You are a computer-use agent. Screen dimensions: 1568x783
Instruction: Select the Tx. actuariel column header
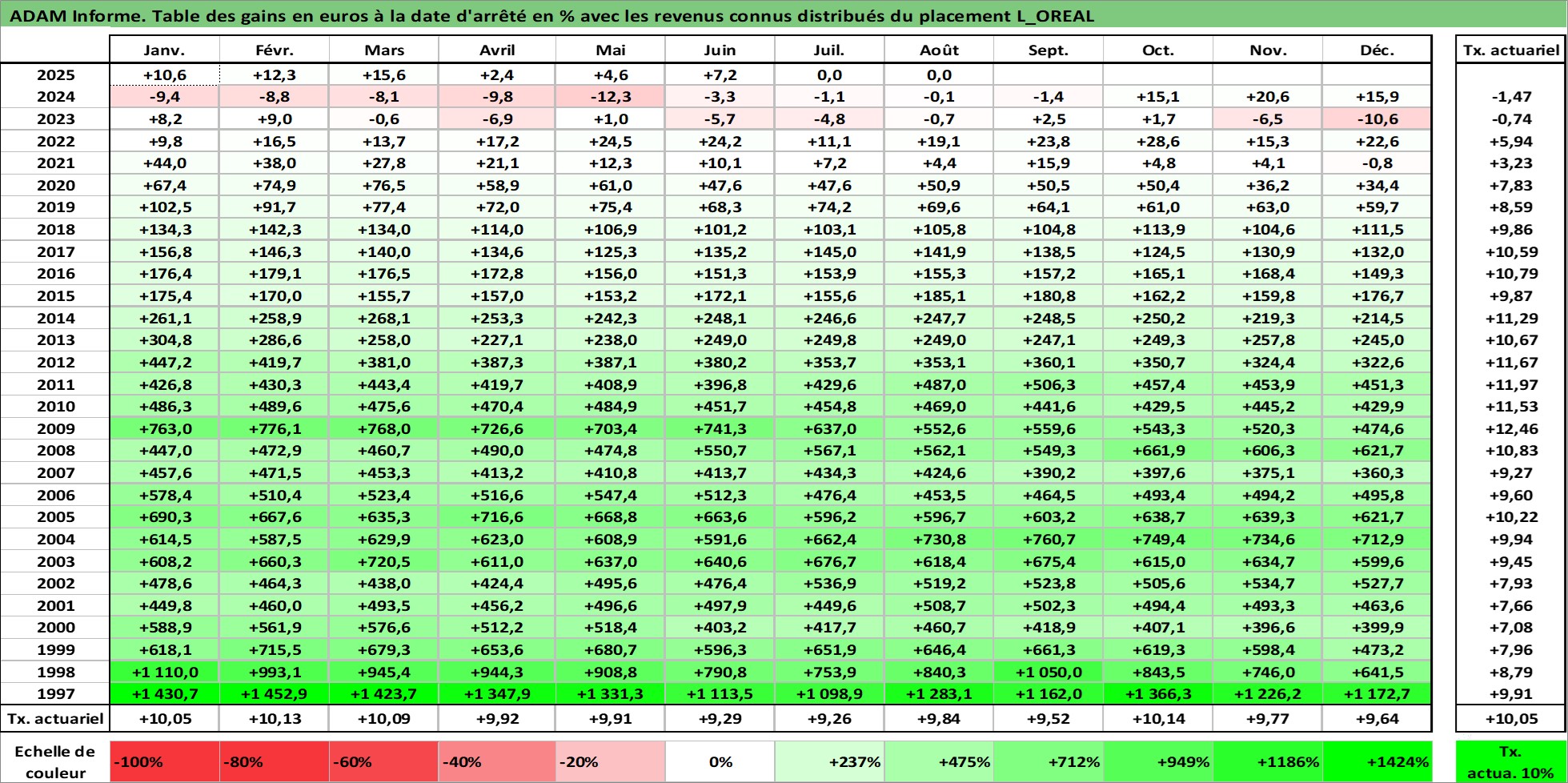1511,50
